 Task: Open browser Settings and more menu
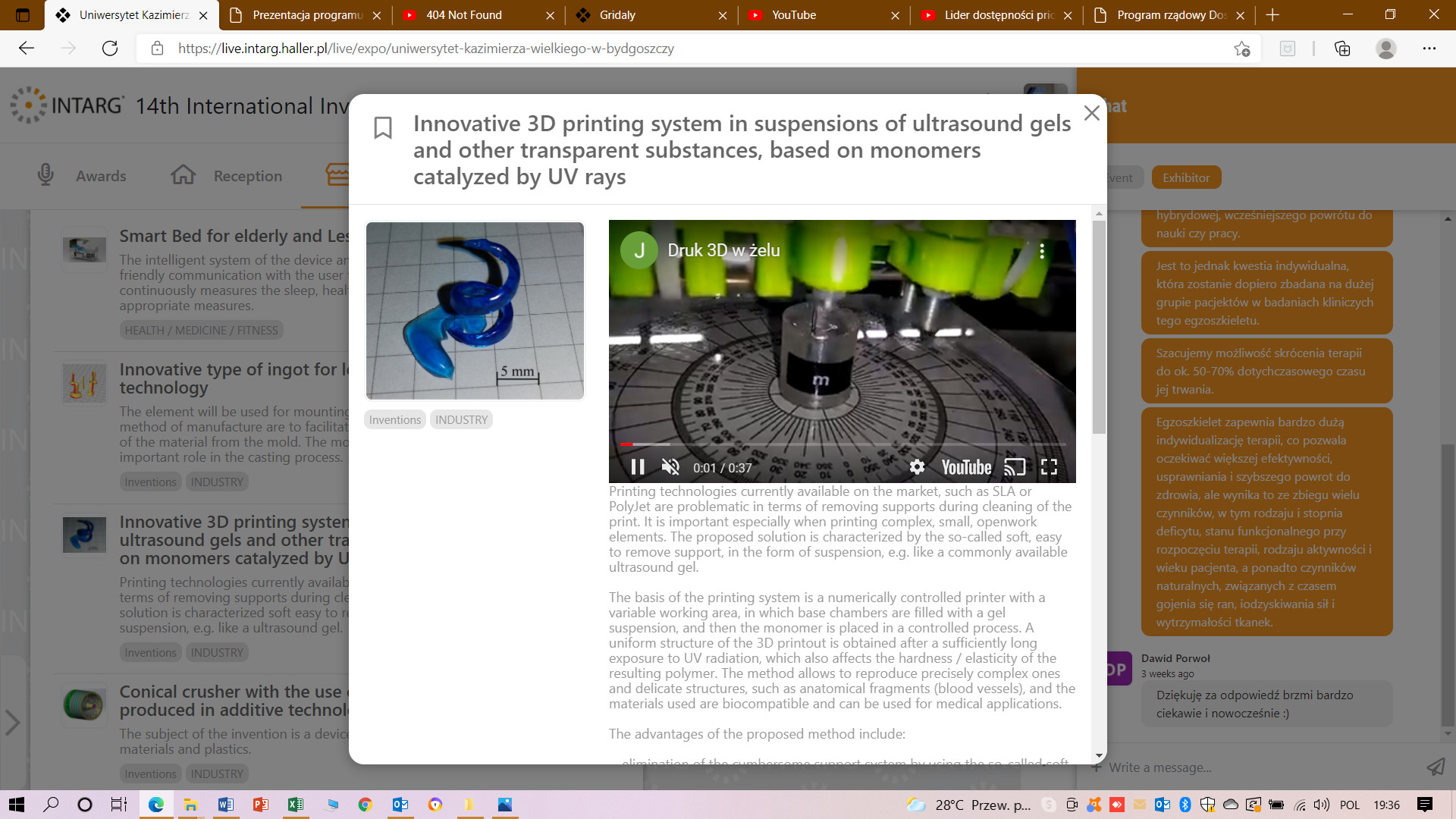coord(1429,49)
